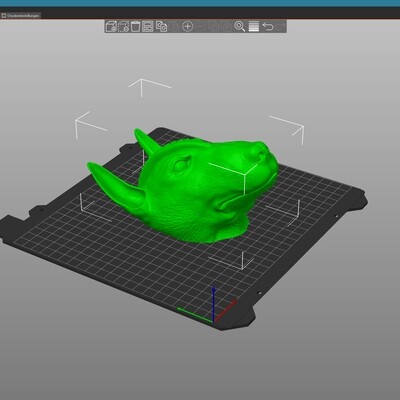Click the red X axis line
Screen dimensions: 400x400
coord(226,311)
